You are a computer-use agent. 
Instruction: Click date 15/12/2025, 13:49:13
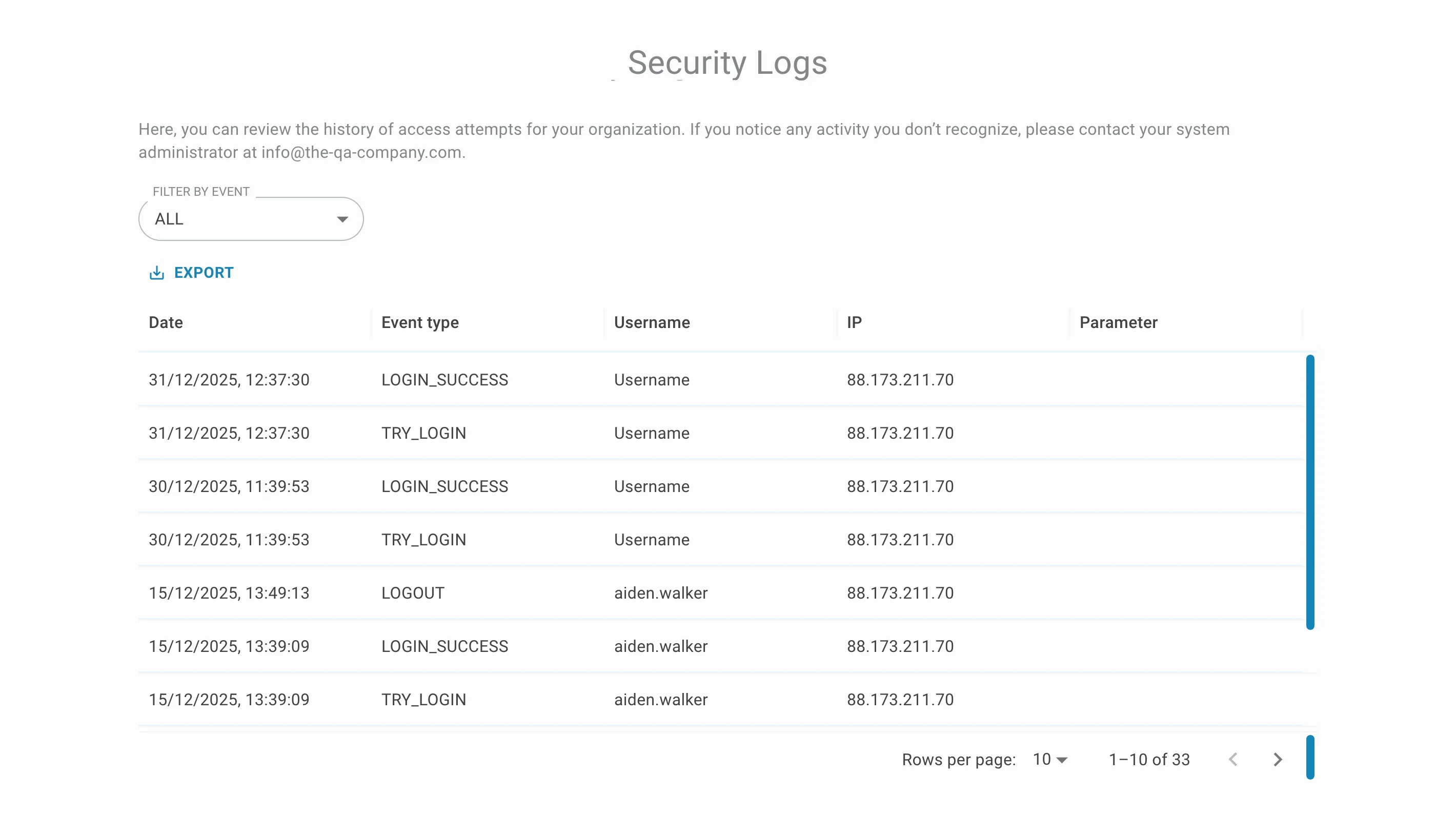[x=229, y=593]
